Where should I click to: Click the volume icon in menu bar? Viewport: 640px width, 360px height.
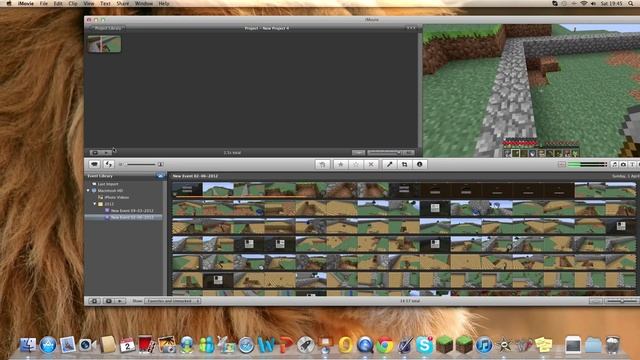(593, 3)
